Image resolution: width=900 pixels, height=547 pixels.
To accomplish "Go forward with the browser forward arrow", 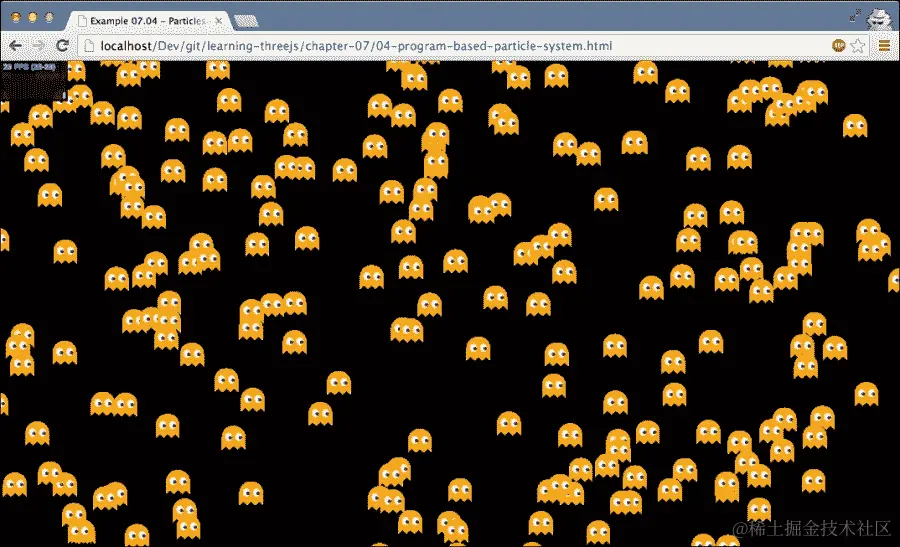I will coord(38,46).
